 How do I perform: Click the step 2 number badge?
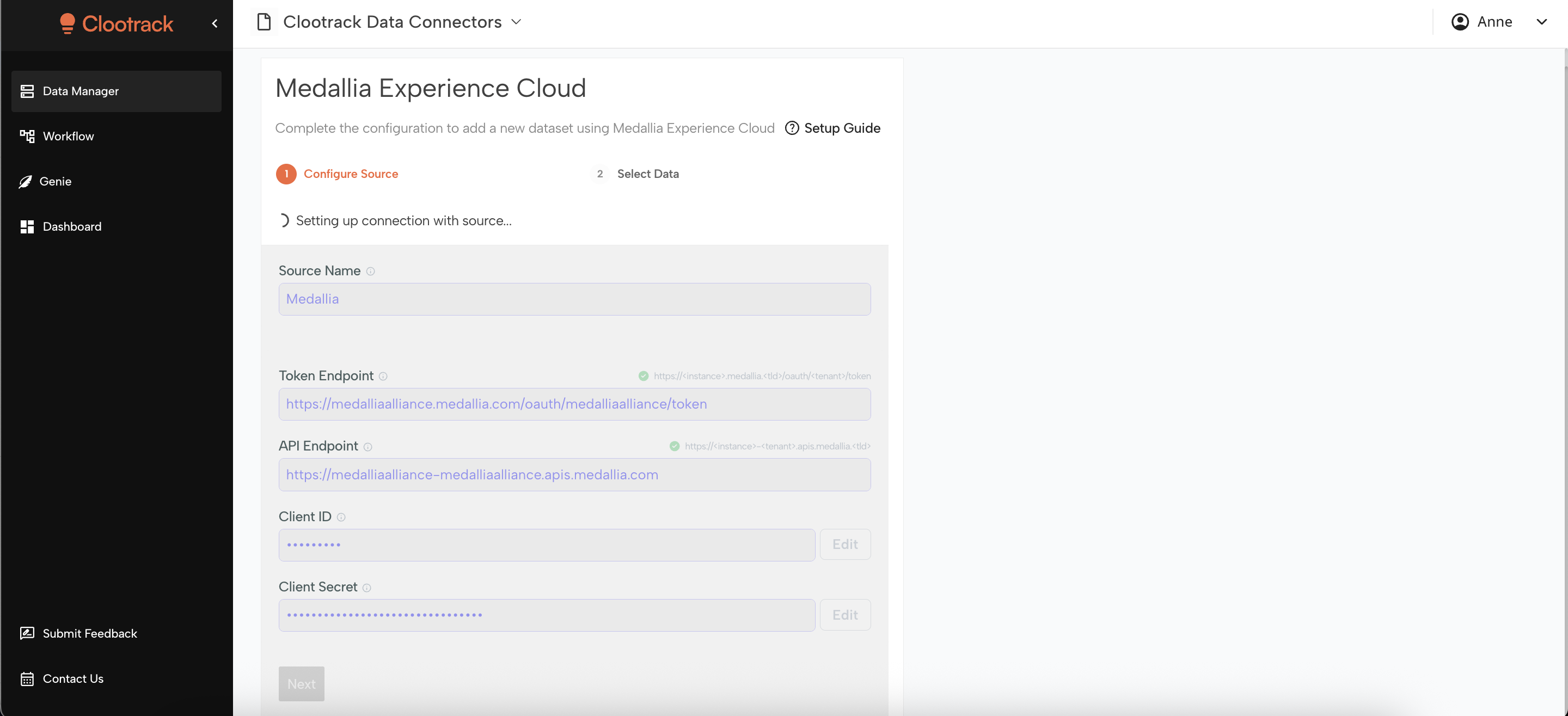tap(599, 174)
